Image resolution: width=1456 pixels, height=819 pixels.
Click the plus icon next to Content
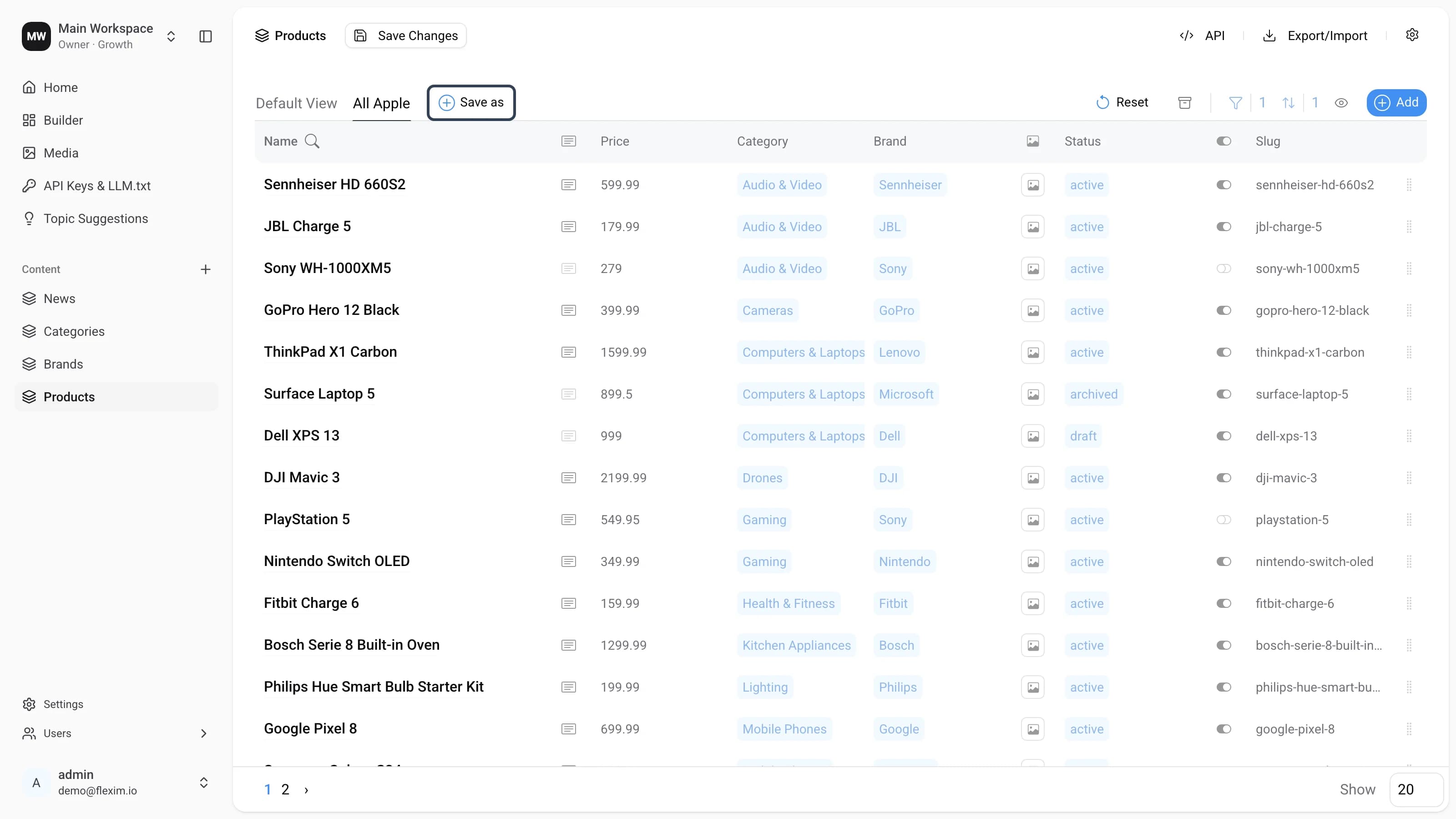point(206,269)
